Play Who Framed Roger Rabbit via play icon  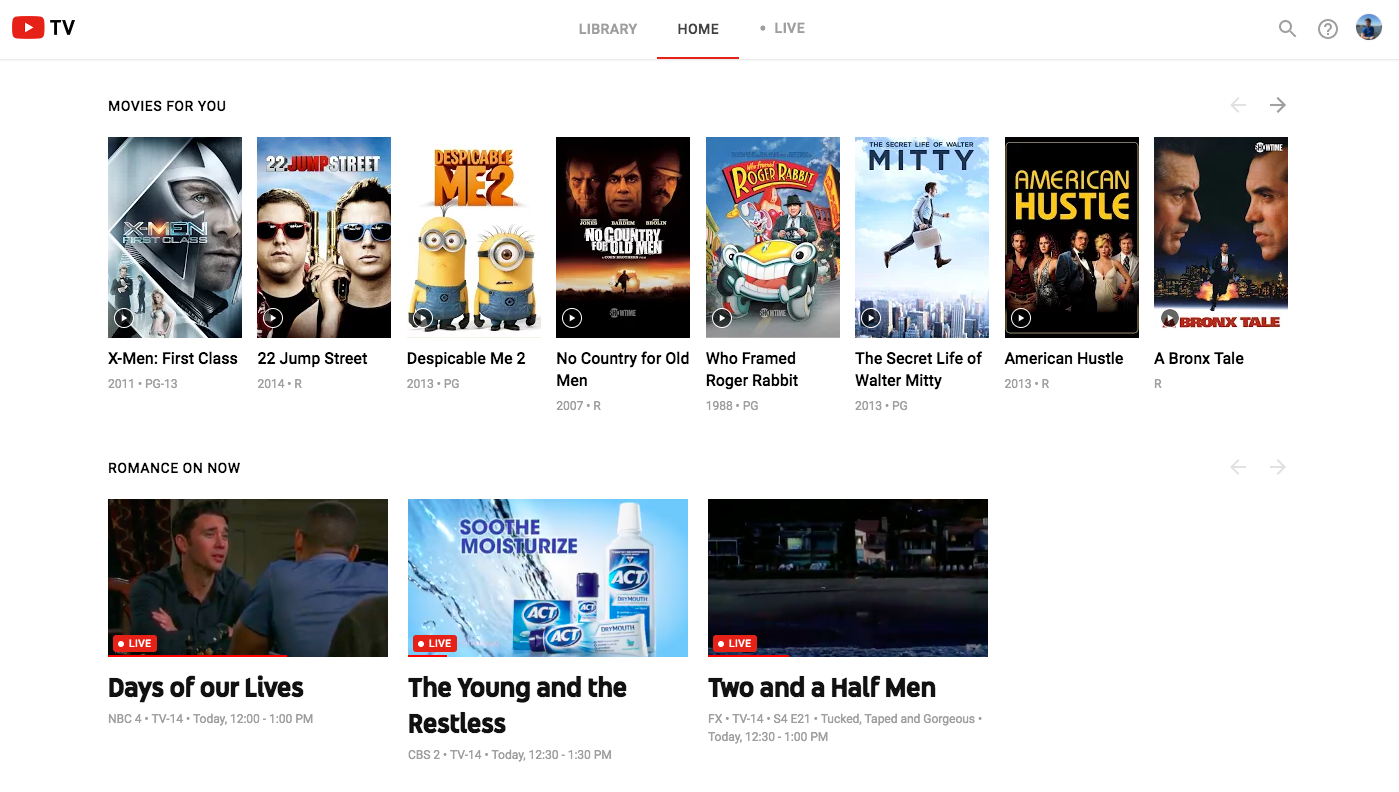pyautogui.click(x=721, y=318)
